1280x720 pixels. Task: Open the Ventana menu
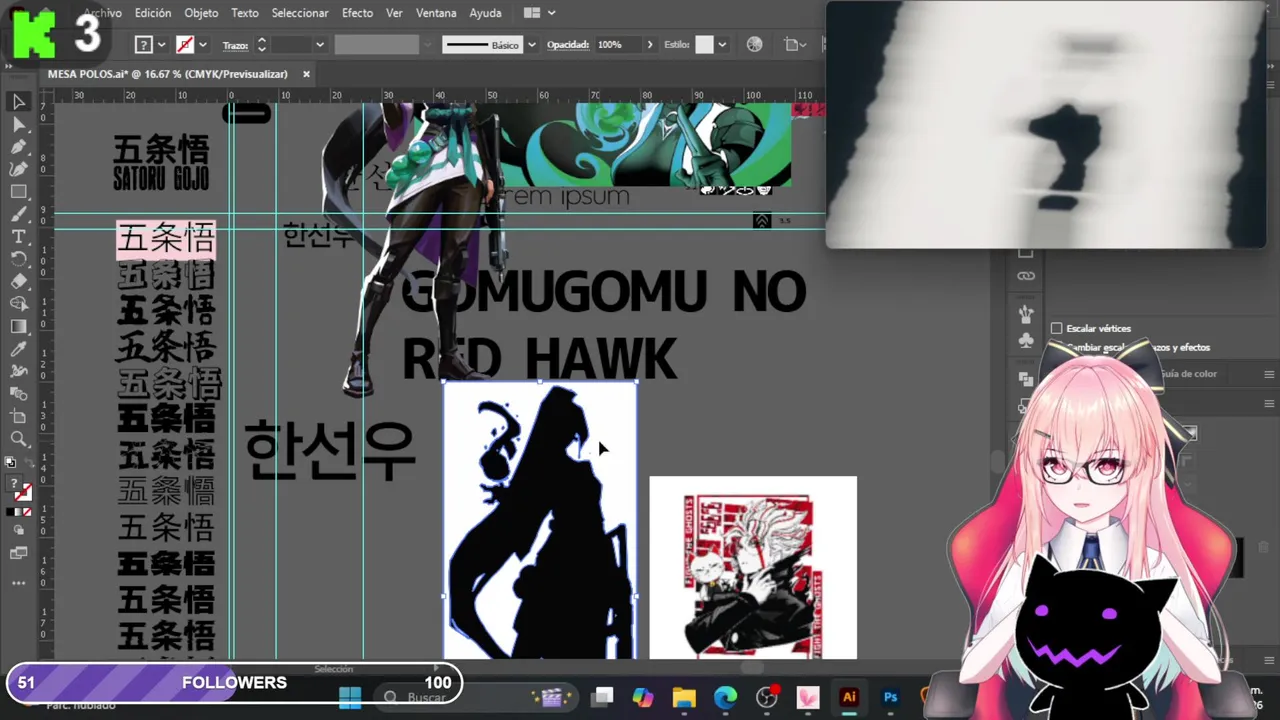436,13
